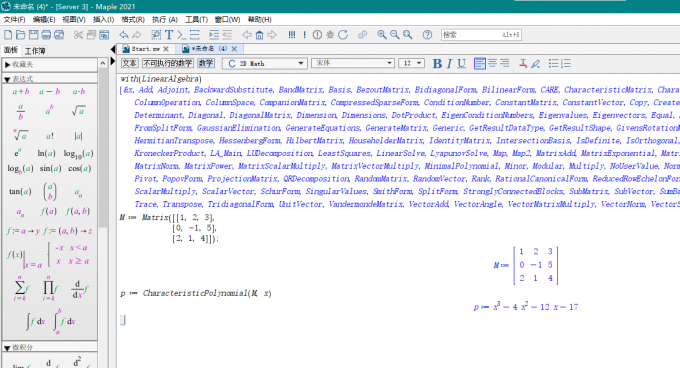Insert Maple prompt with >_ icon
This screenshot has height=368, width=680.
coord(182,35)
